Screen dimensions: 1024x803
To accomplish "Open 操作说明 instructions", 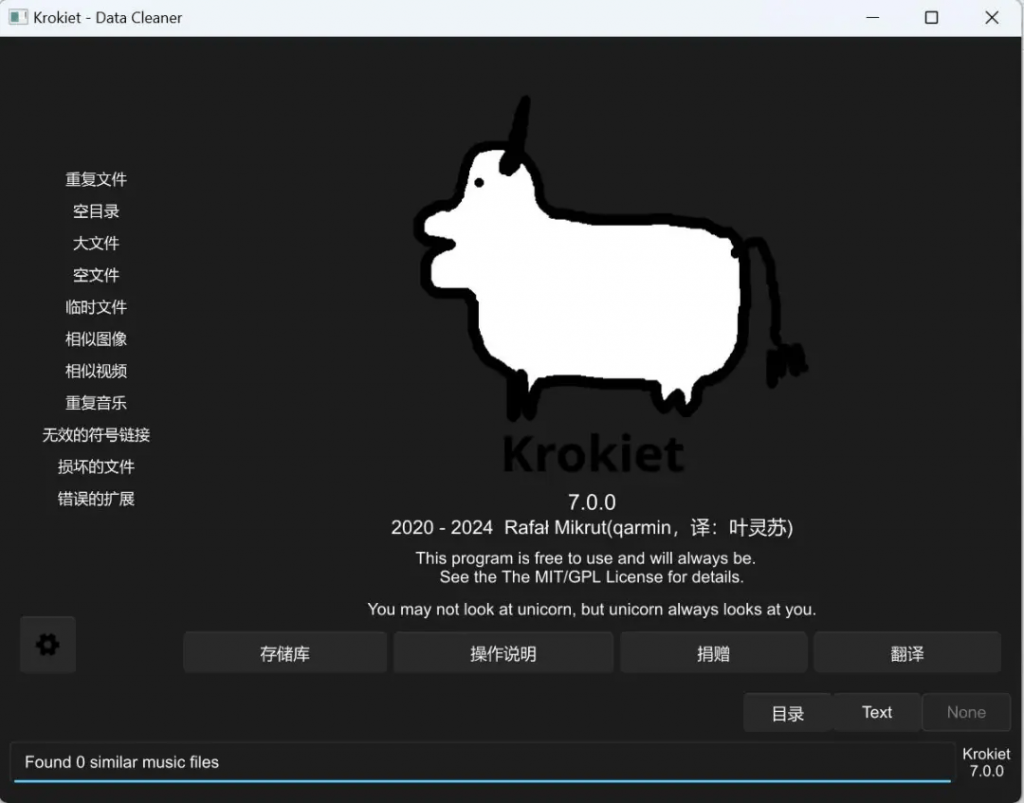I will click(503, 654).
